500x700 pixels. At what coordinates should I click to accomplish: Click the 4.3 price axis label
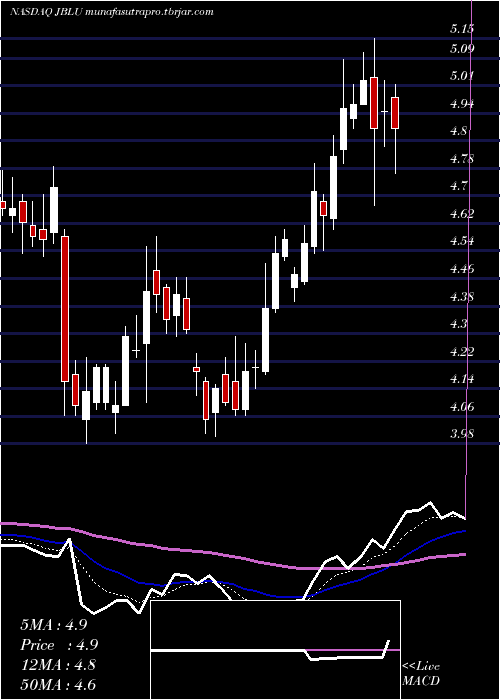459,324
